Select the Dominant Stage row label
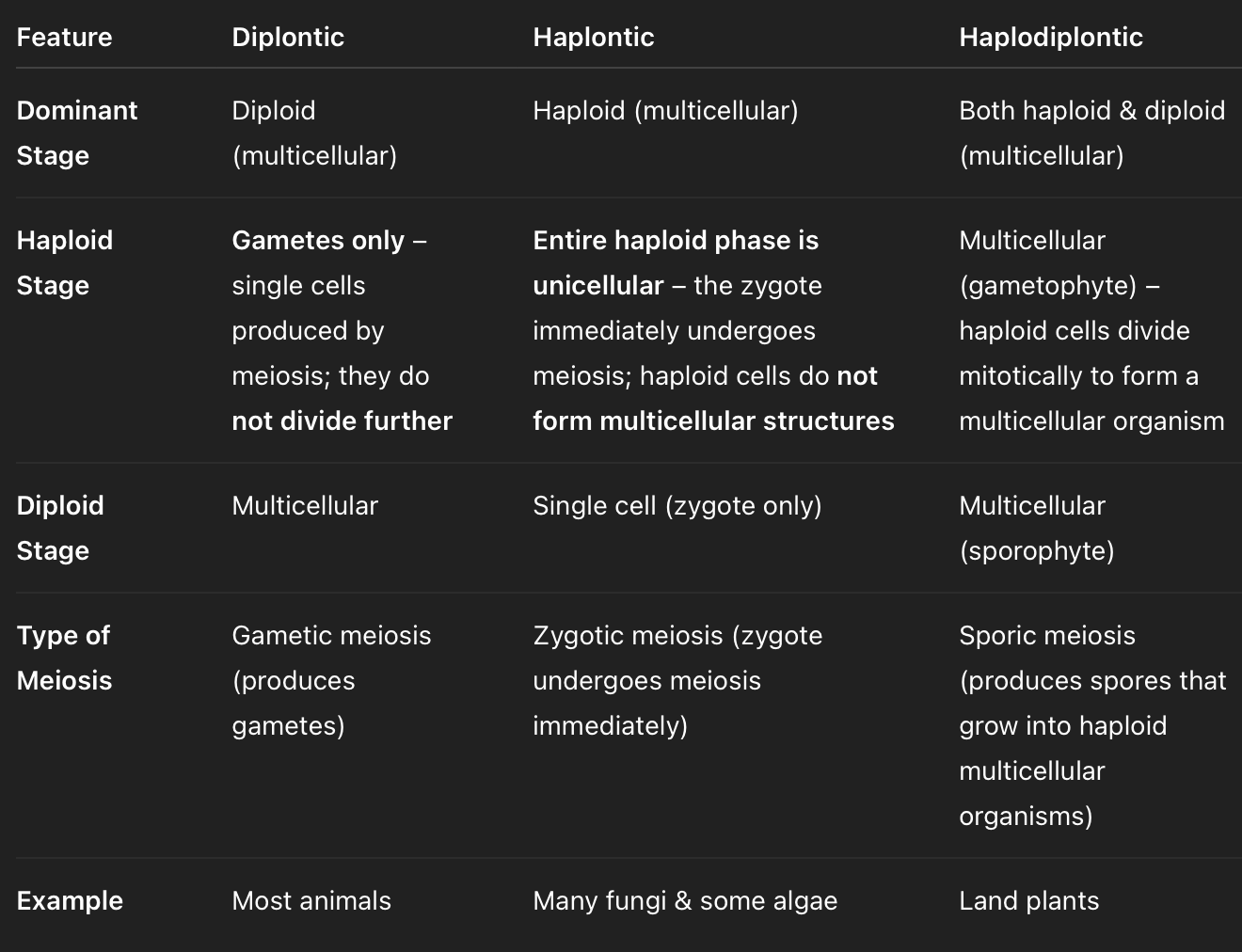 [77, 133]
